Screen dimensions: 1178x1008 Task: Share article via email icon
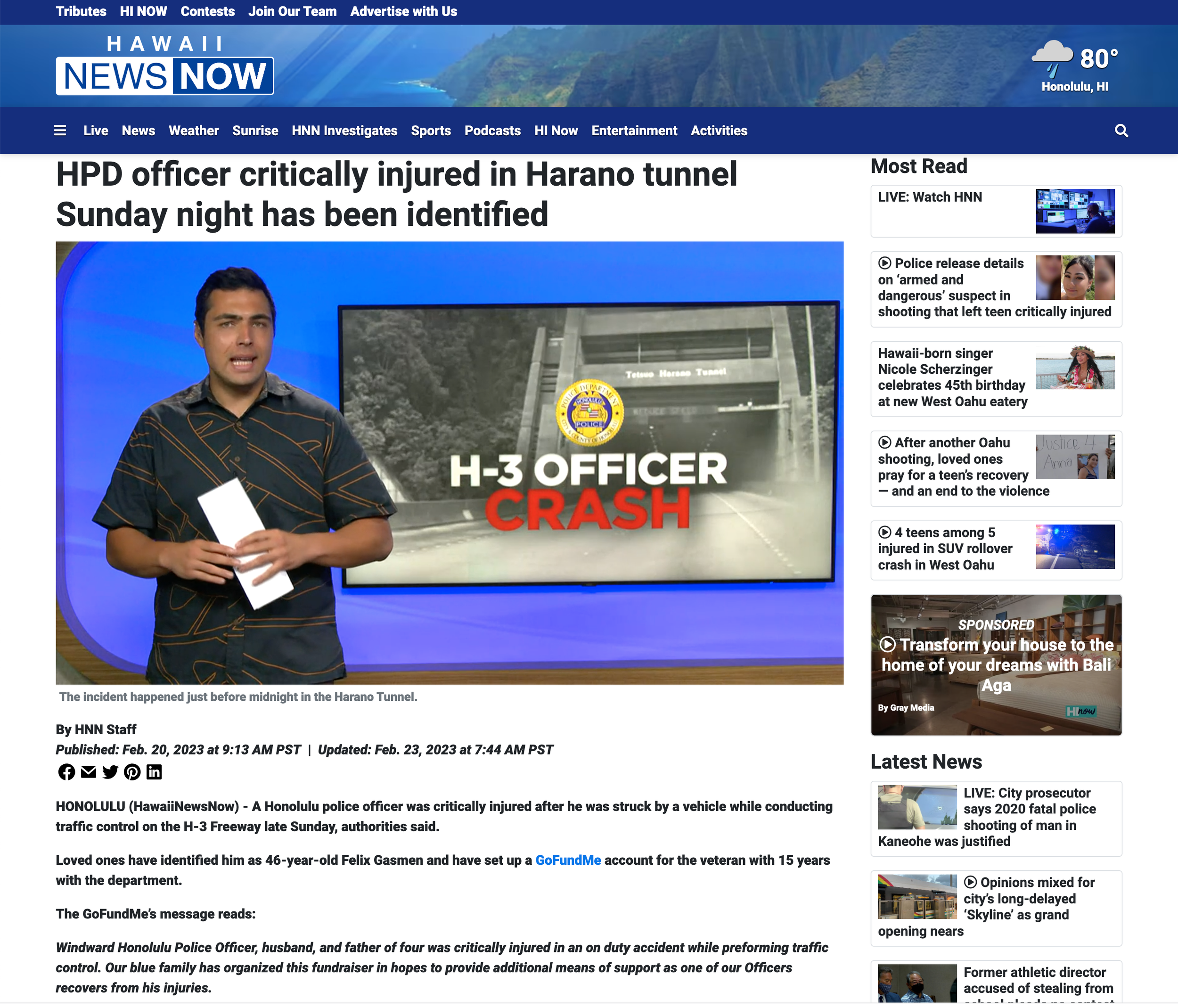pos(89,771)
